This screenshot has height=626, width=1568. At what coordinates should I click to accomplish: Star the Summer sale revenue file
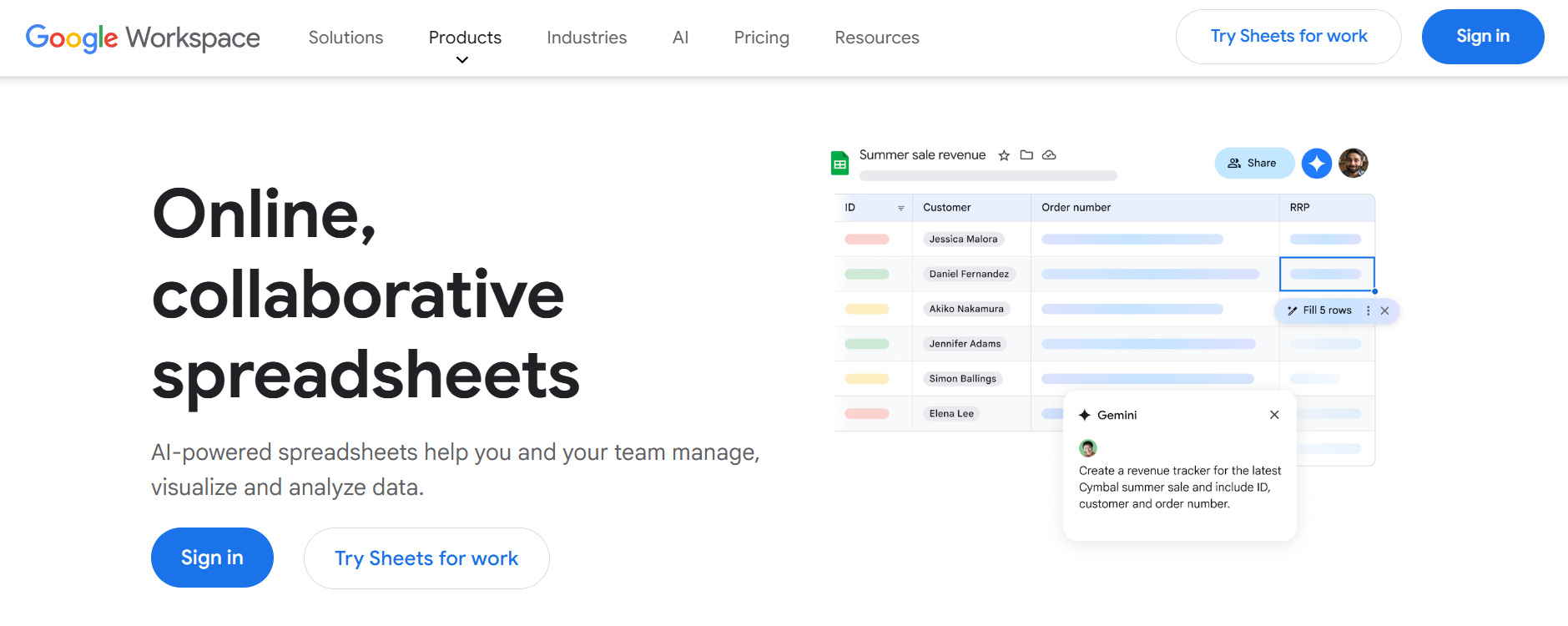tap(1004, 155)
